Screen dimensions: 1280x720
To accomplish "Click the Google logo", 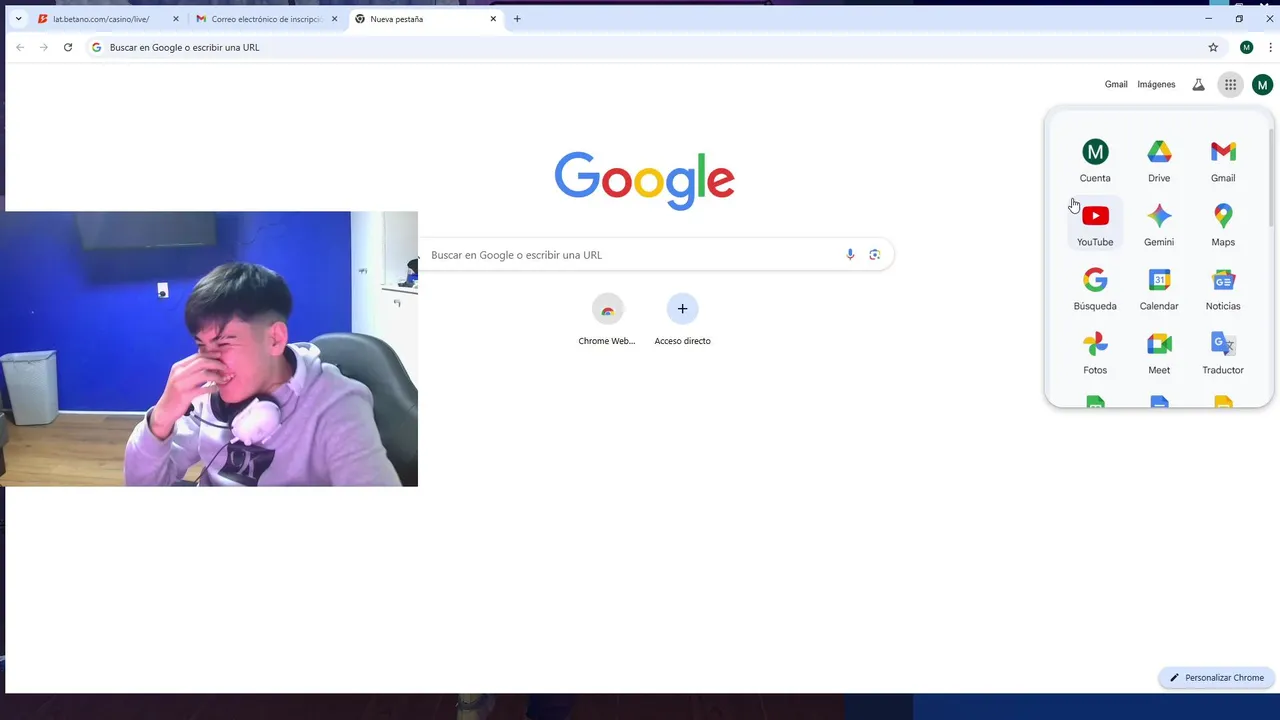I will pyautogui.click(x=645, y=181).
